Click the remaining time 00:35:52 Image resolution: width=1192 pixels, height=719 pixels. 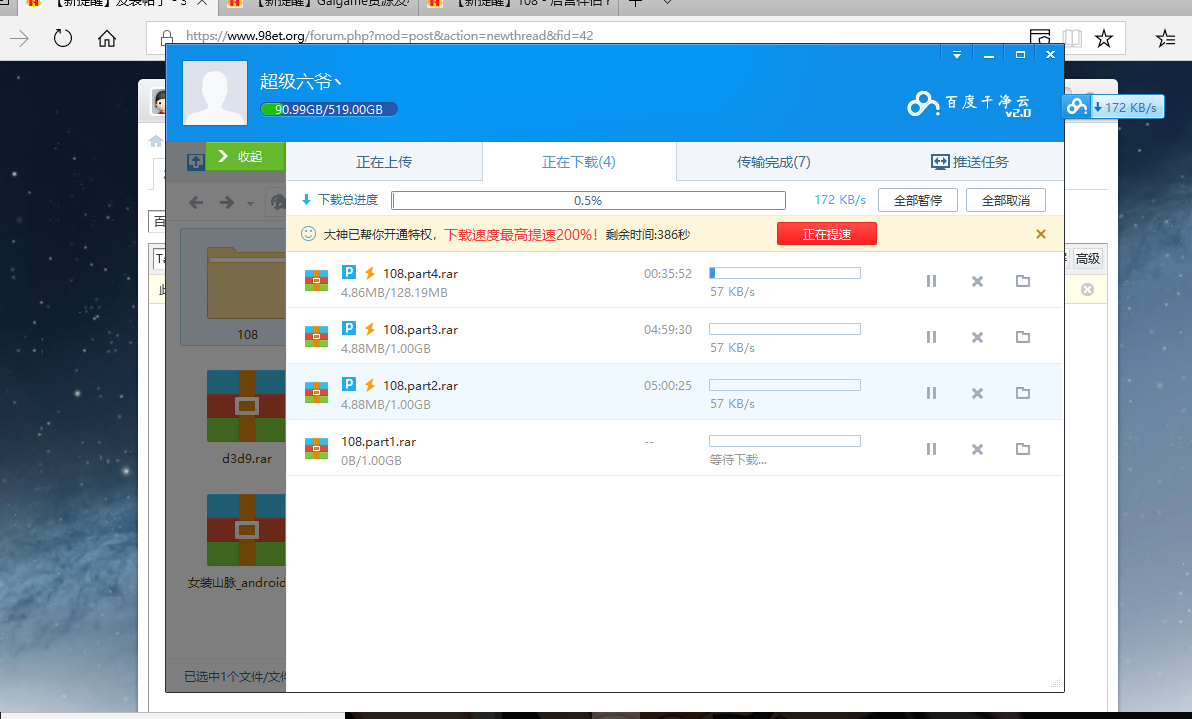(x=667, y=274)
